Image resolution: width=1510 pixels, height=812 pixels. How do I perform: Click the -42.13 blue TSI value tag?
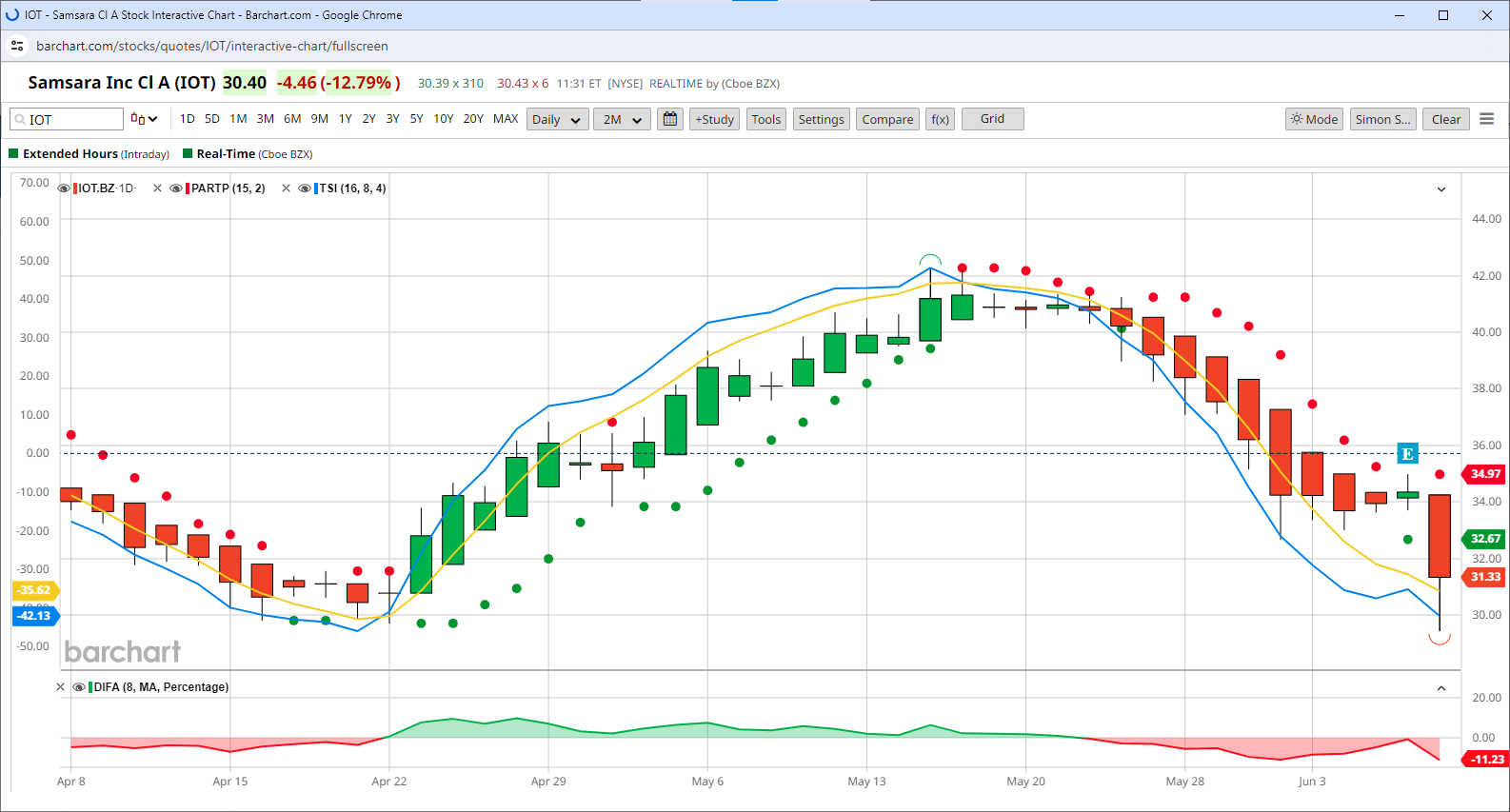[35, 616]
